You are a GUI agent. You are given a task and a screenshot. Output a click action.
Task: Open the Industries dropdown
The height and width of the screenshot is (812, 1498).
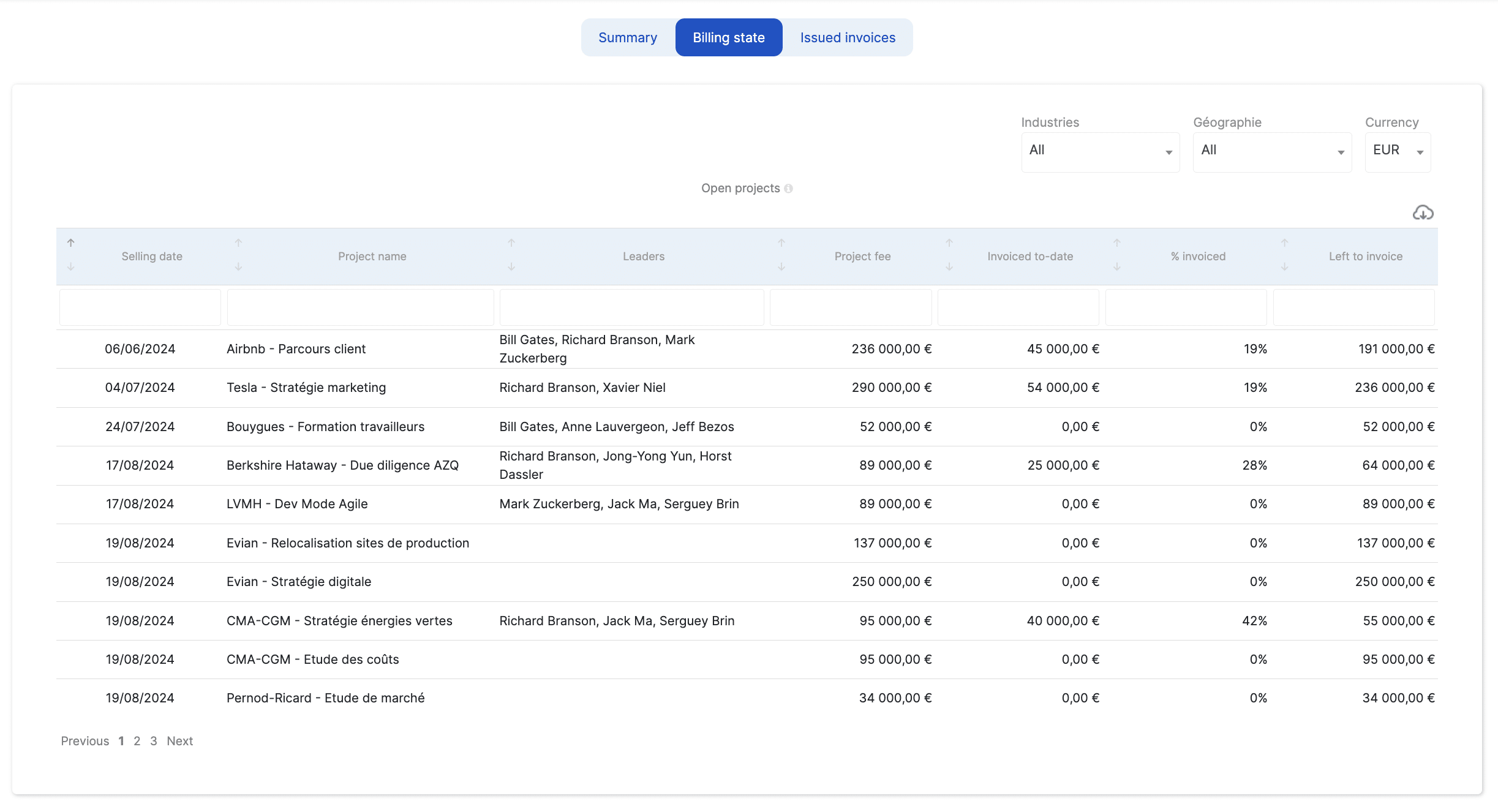(x=1100, y=151)
